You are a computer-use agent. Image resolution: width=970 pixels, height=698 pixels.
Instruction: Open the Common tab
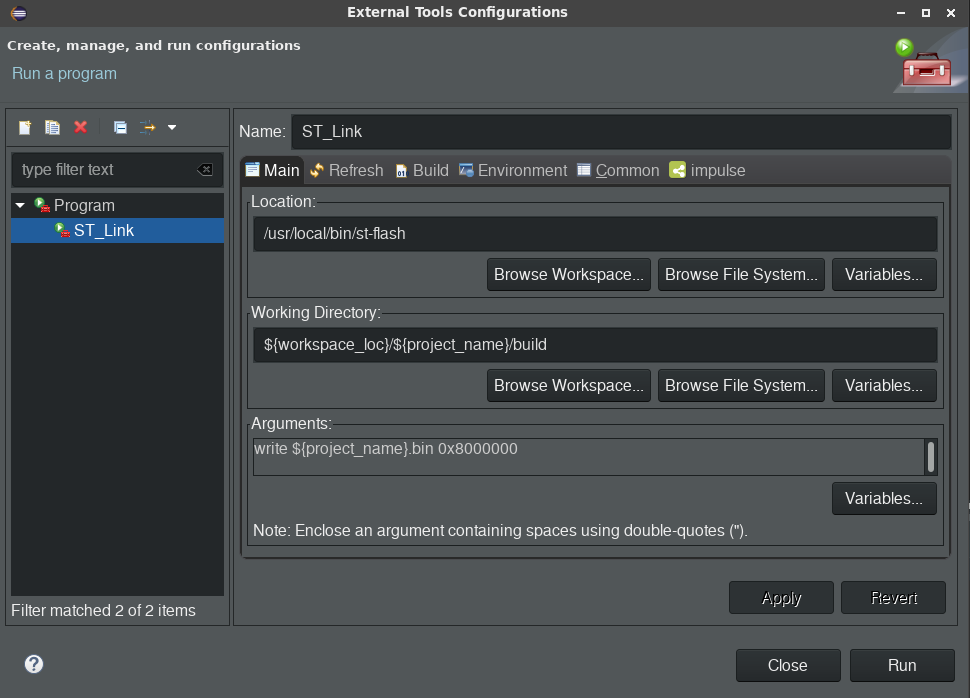pos(617,170)
